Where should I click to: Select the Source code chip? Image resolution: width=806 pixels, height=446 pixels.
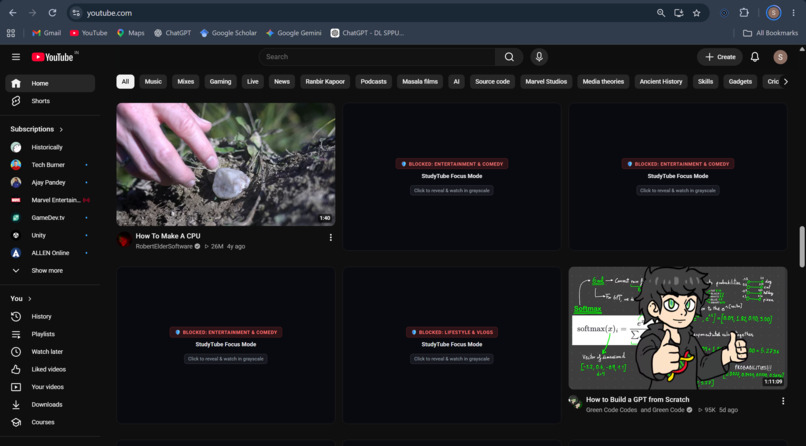tap(492, 81)
